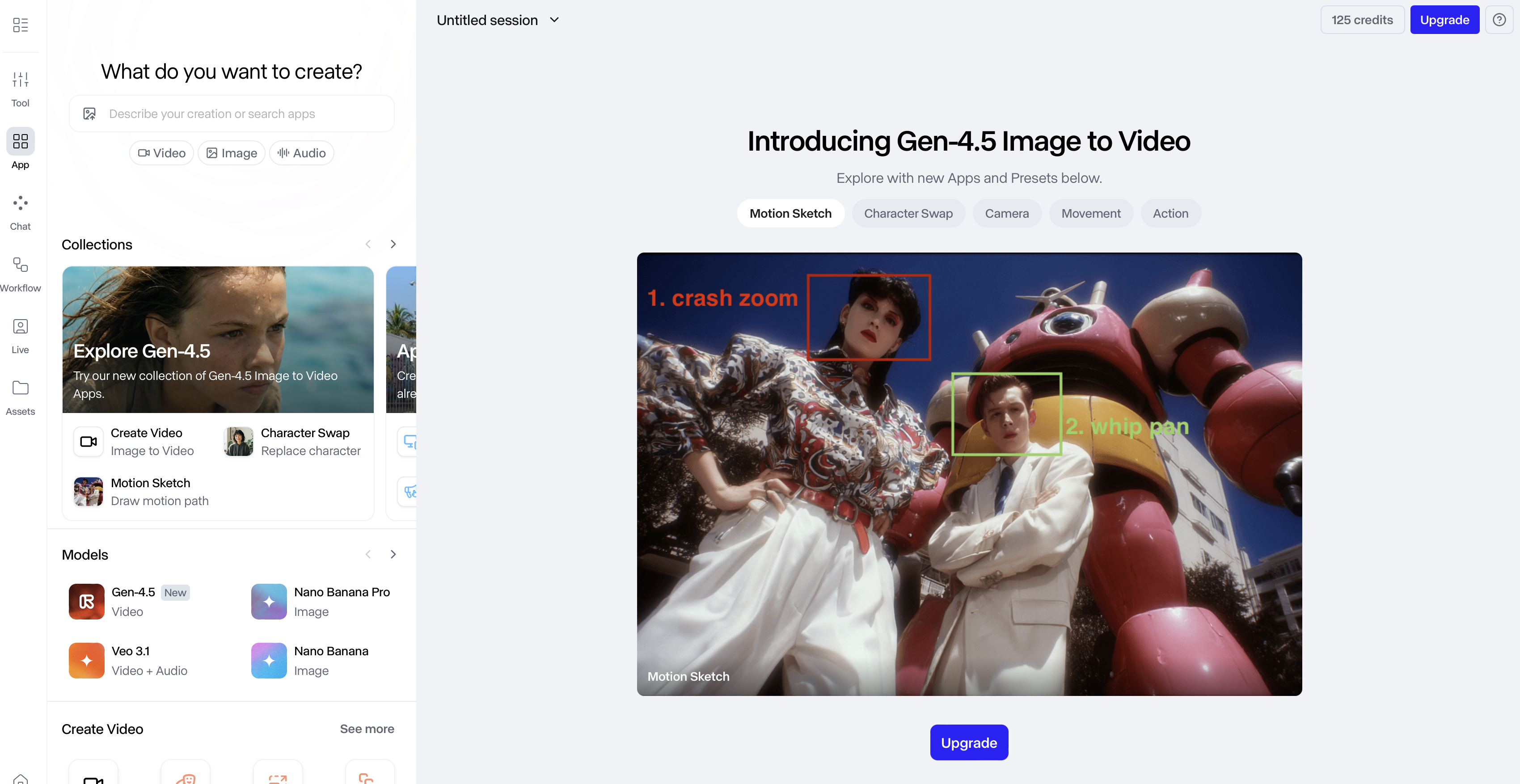Open the Assets folder icon
This screenshot has height=784, width=1520.
click(x=20, y=396)
